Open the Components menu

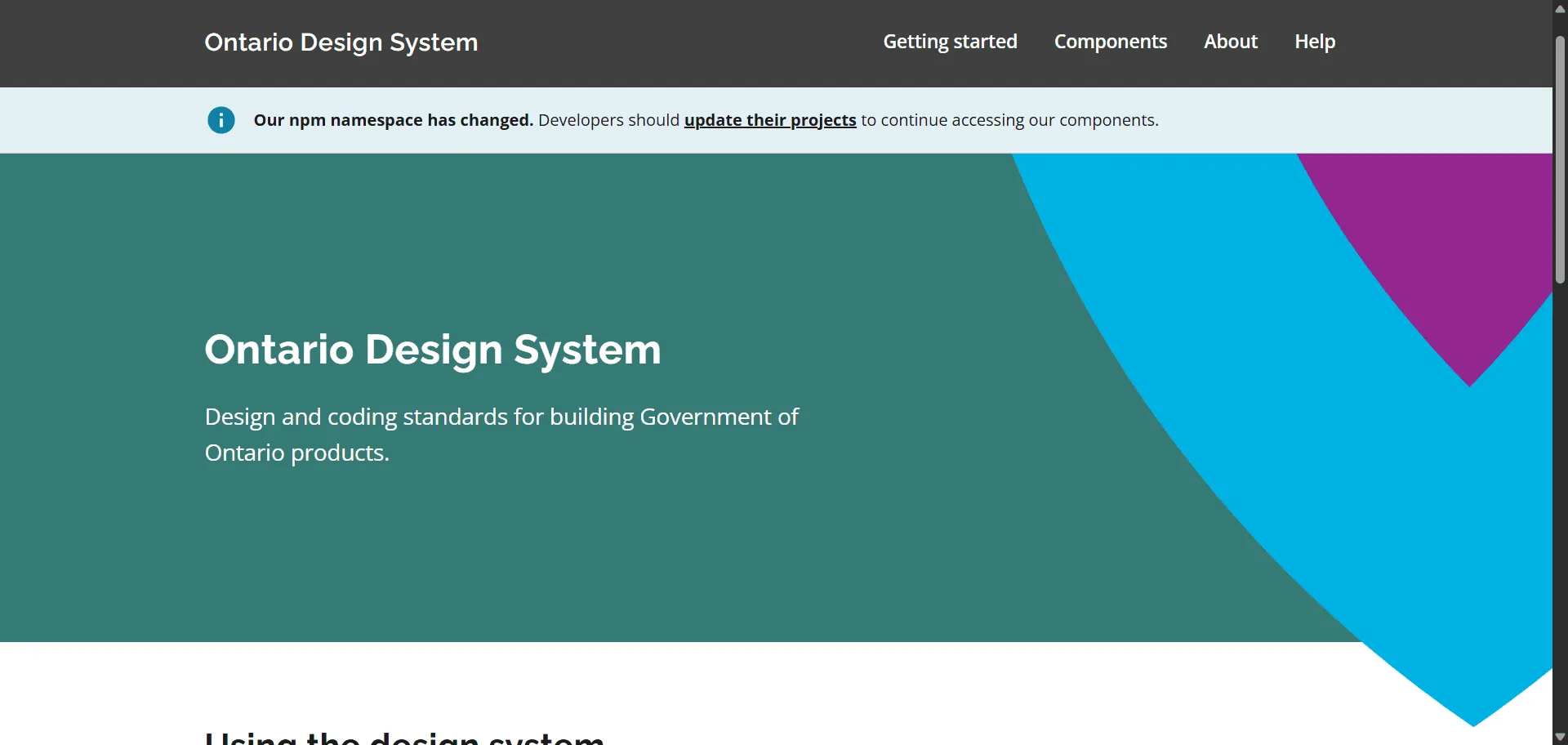click(1110, 42)
